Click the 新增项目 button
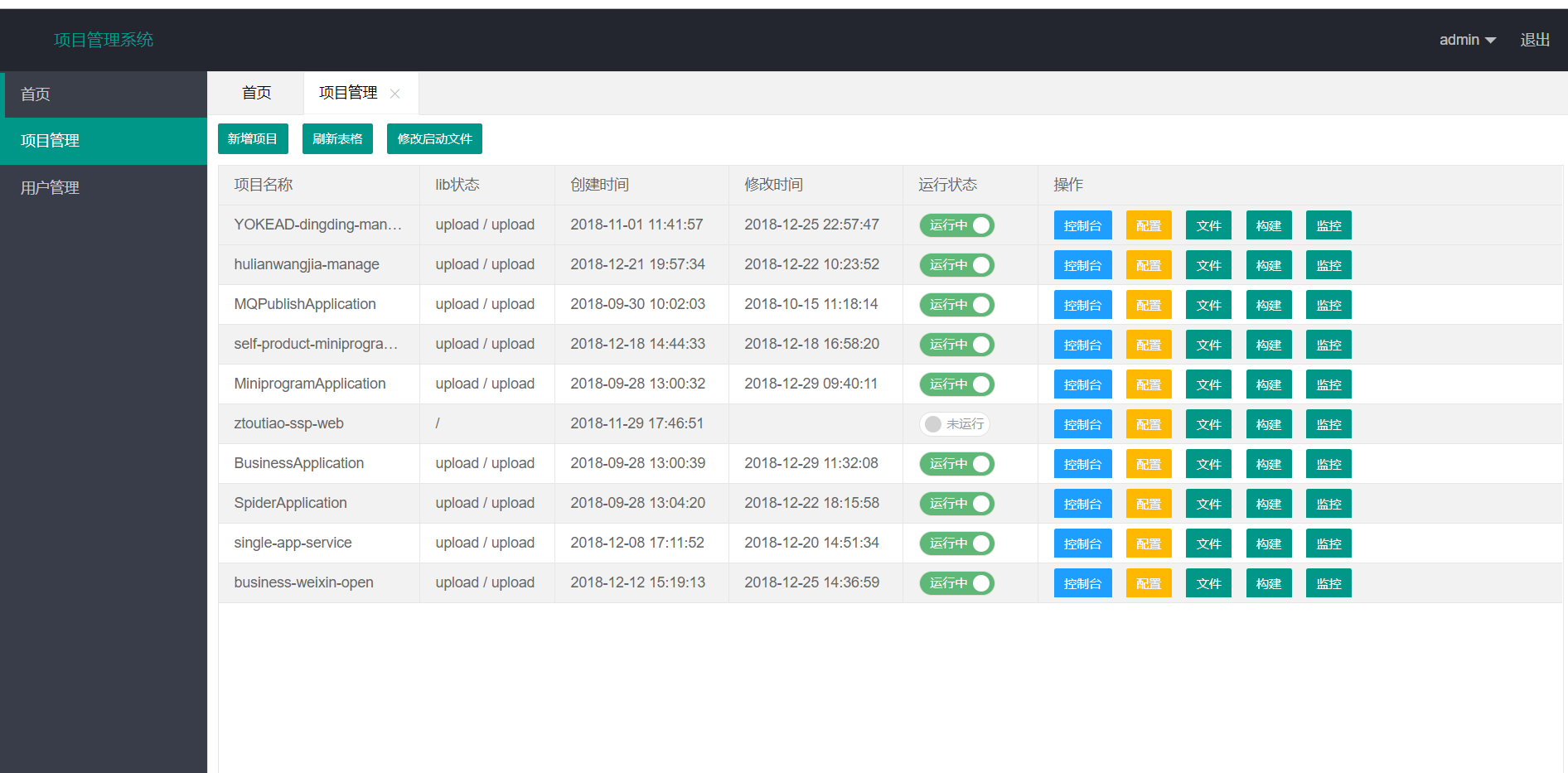Image resolution: width=1568 pixels, height=773 pixels. (x=253, y=139)
